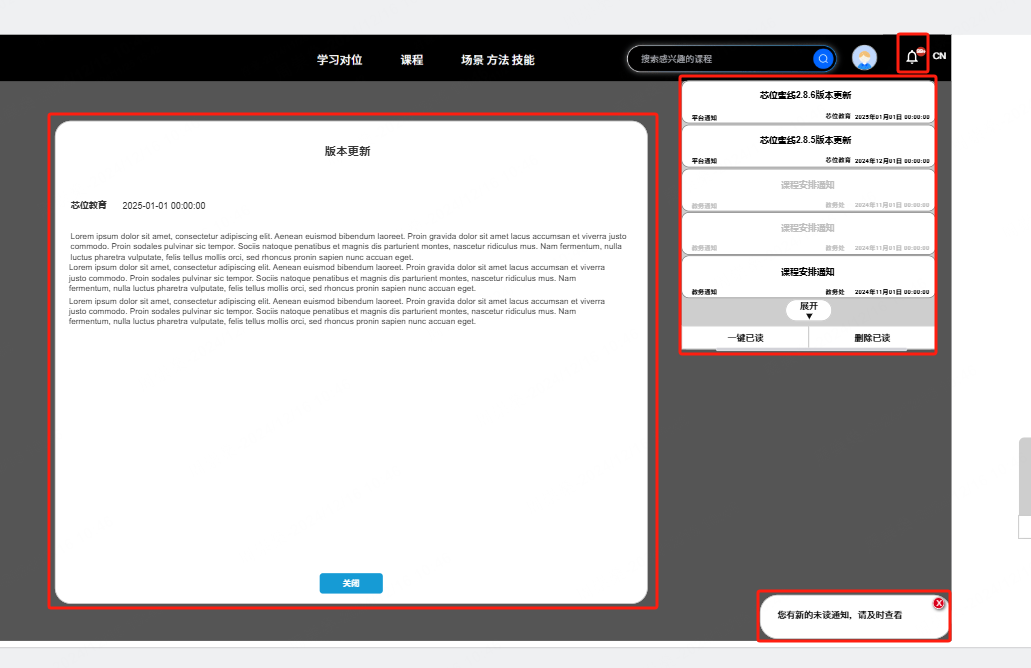
Task: Close the 版本更新 dialog with 关闭
Action: click(x=351, y=583)
